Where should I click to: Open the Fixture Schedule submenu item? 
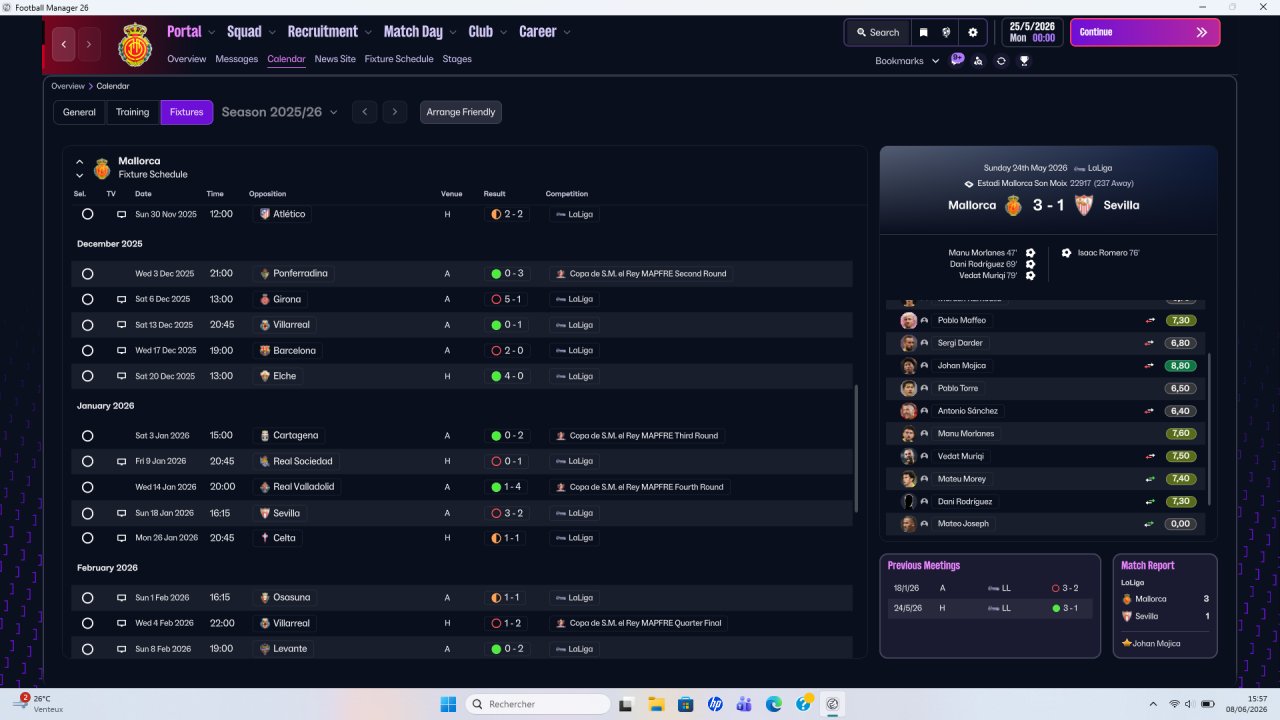(x=399, y=59)
